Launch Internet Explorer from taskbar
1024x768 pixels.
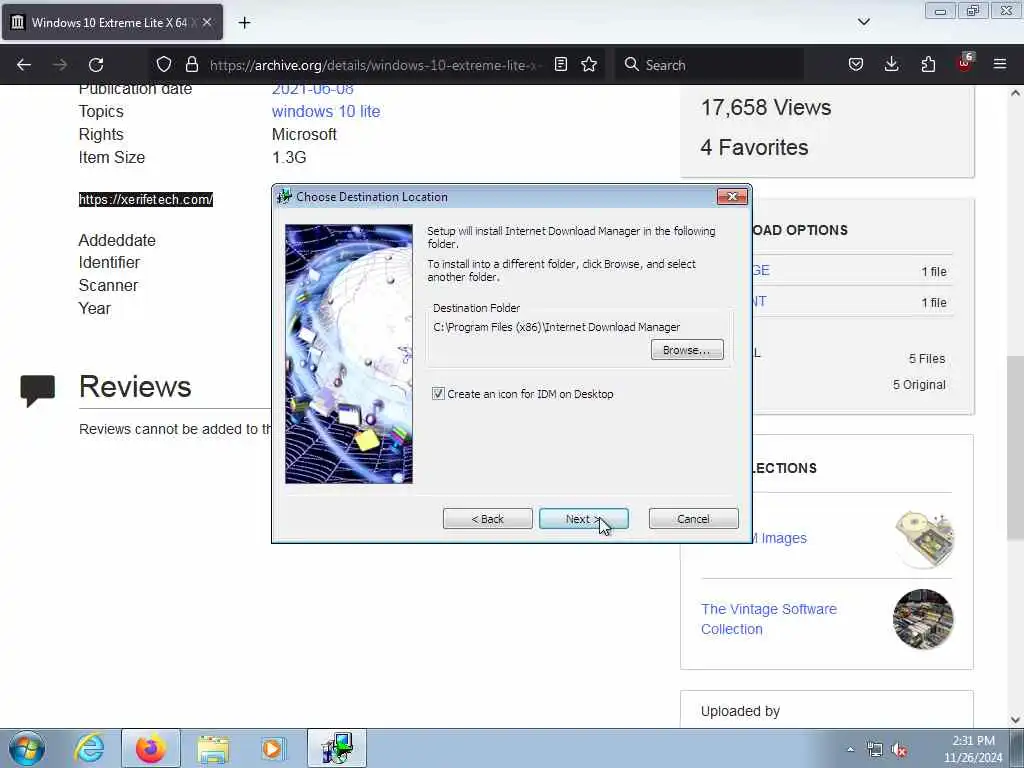89,748
